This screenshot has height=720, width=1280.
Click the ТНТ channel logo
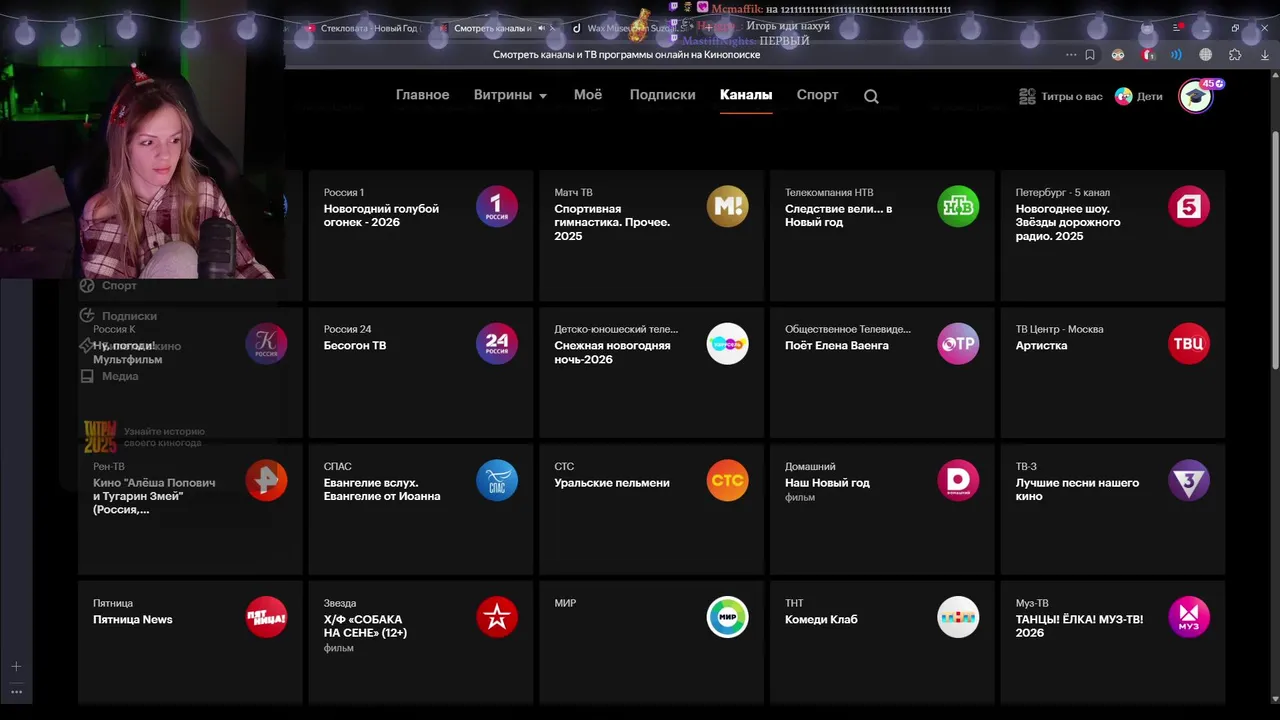coord(958,617)
